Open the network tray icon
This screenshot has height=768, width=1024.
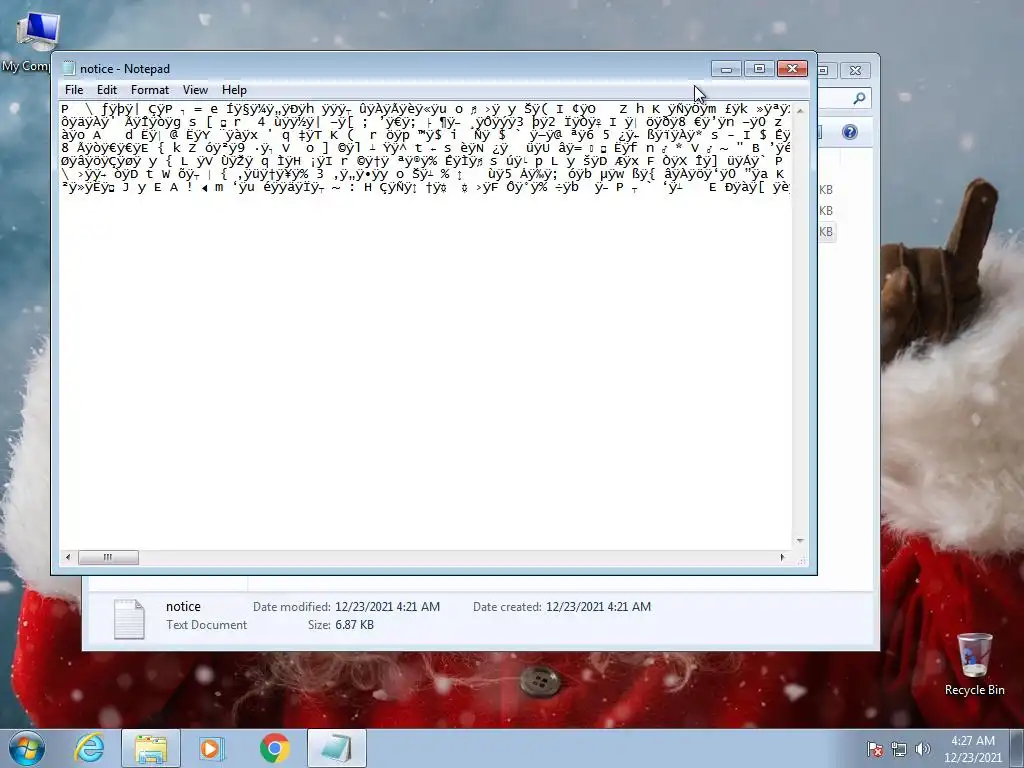[x=899, y=749]
